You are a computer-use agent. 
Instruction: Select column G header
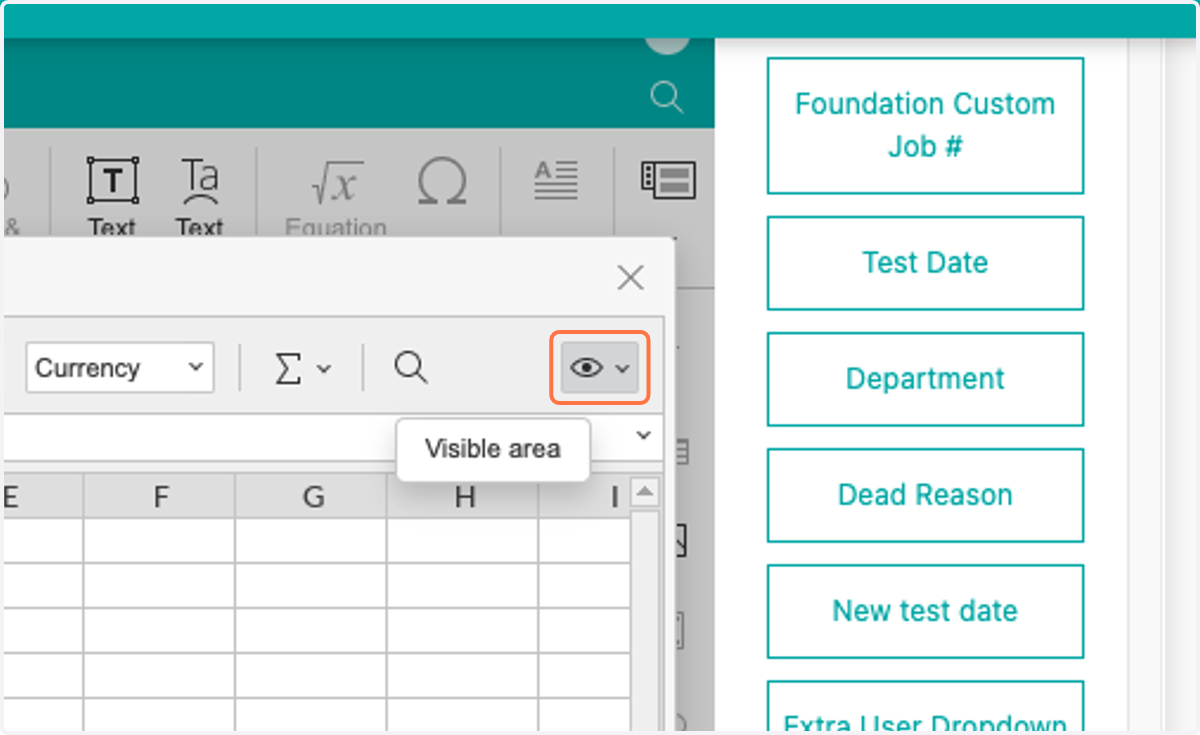coord(312,496)
